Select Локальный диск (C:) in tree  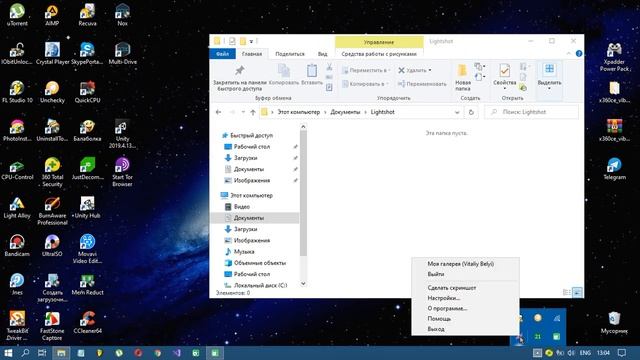point(260,285)
